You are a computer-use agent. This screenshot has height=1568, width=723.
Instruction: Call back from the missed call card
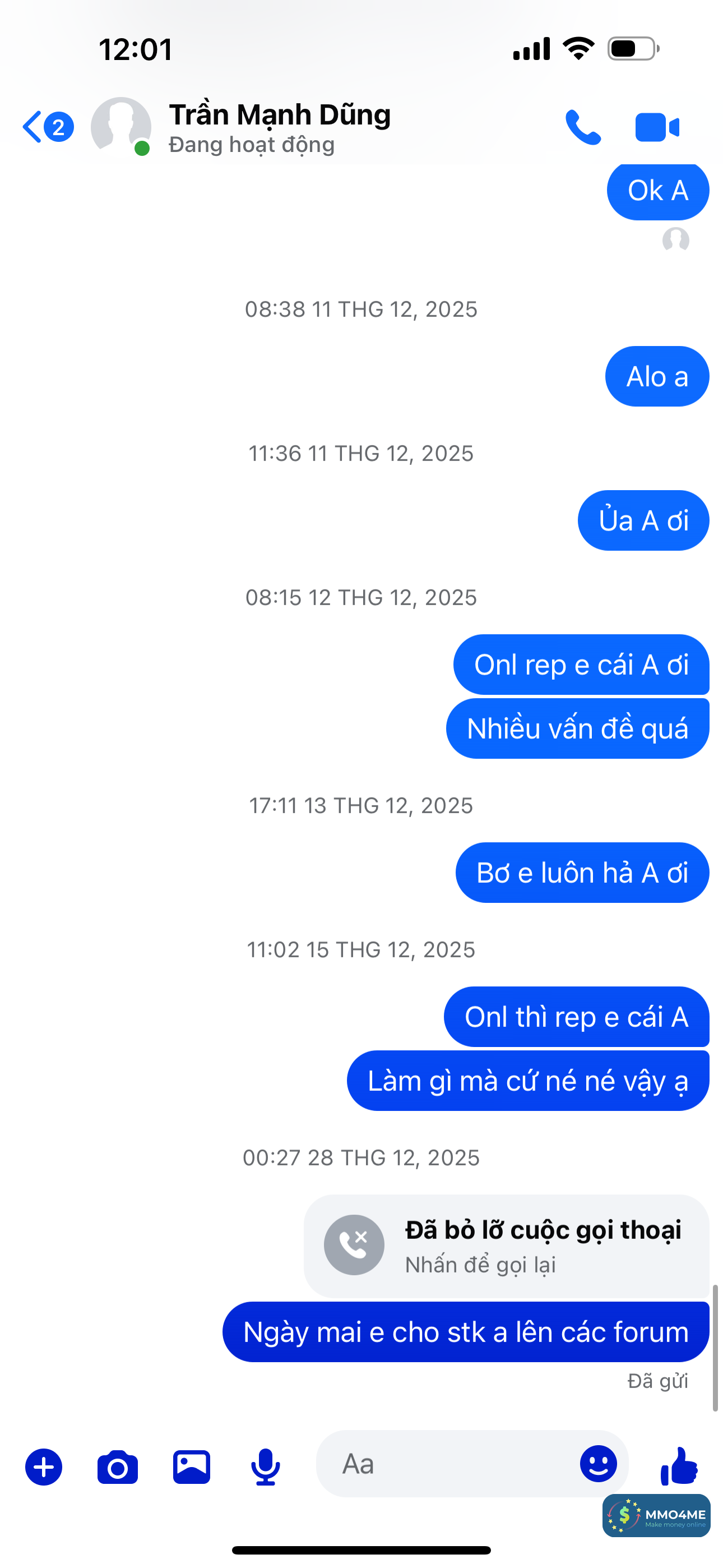pos(506,1245)
